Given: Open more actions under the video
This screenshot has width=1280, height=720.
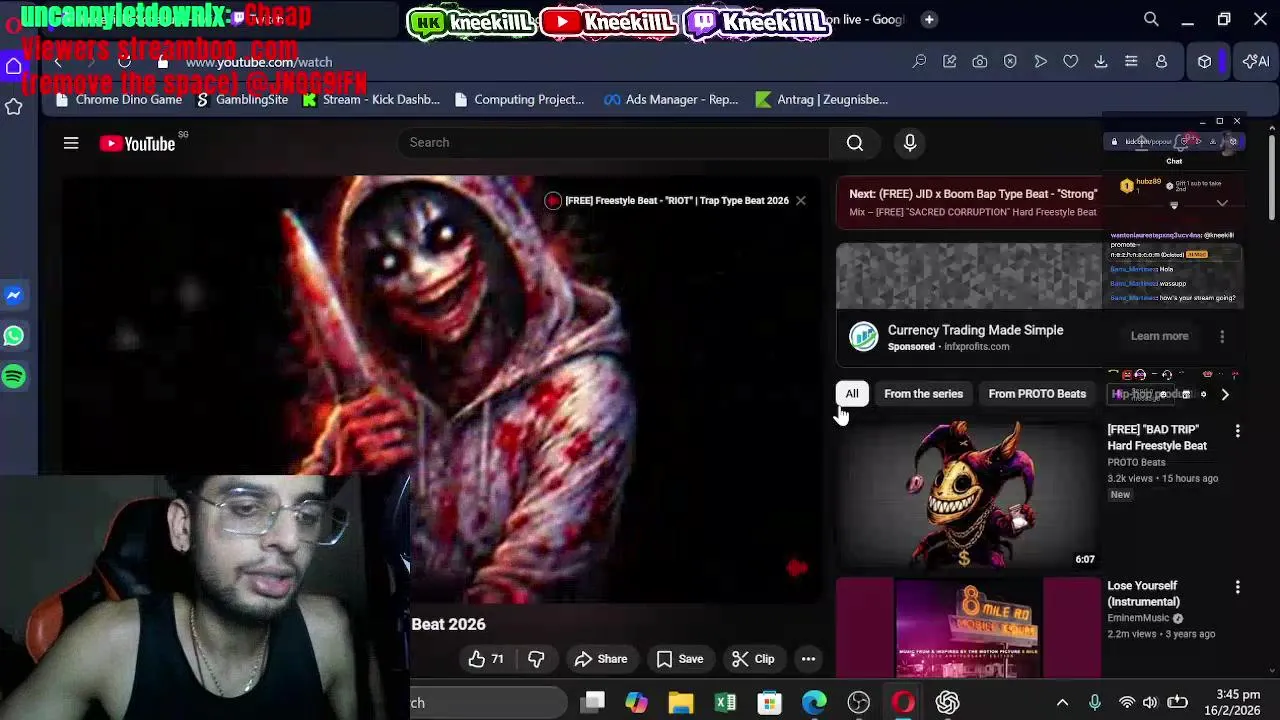Looking at the screenshot, I should click(808, 659).
